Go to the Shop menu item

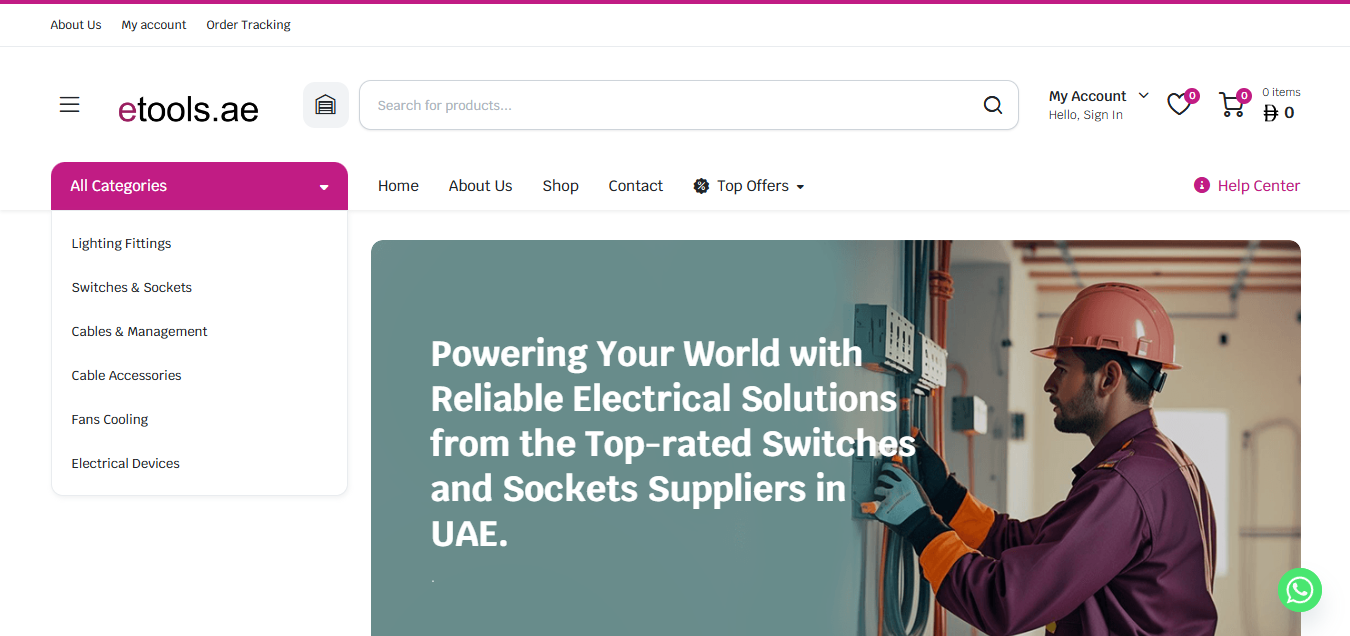tap(560, 186)
